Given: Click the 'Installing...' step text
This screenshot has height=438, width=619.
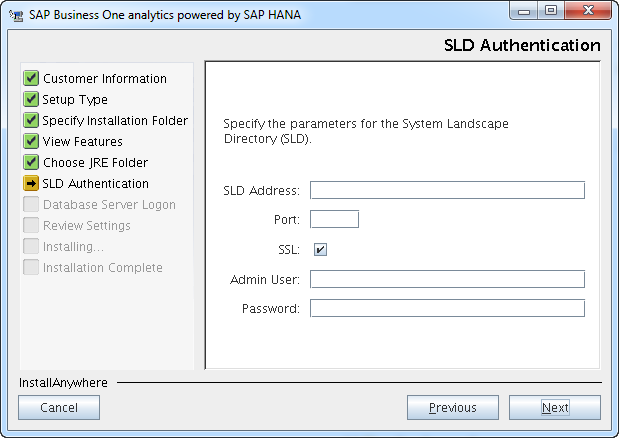Looking at the screenshot, I should pyautogui.click(x=73, y=247).
